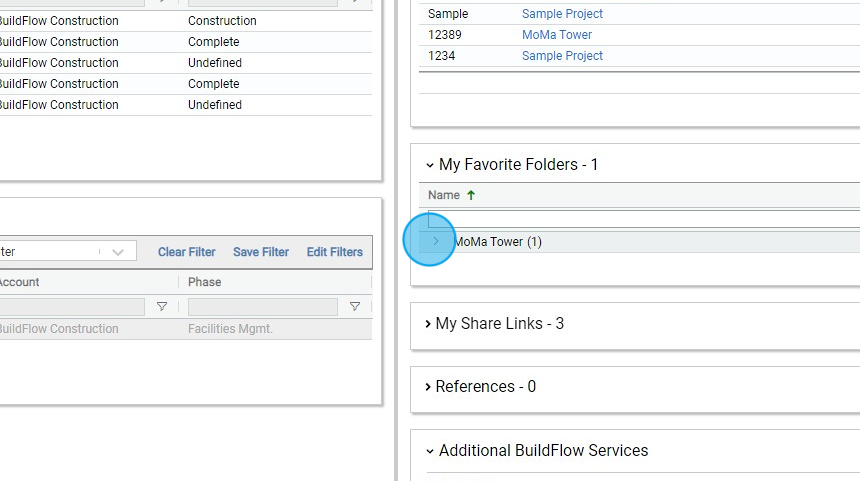
Task: Open the topmost Sample Project link
Action: [562, 14]
